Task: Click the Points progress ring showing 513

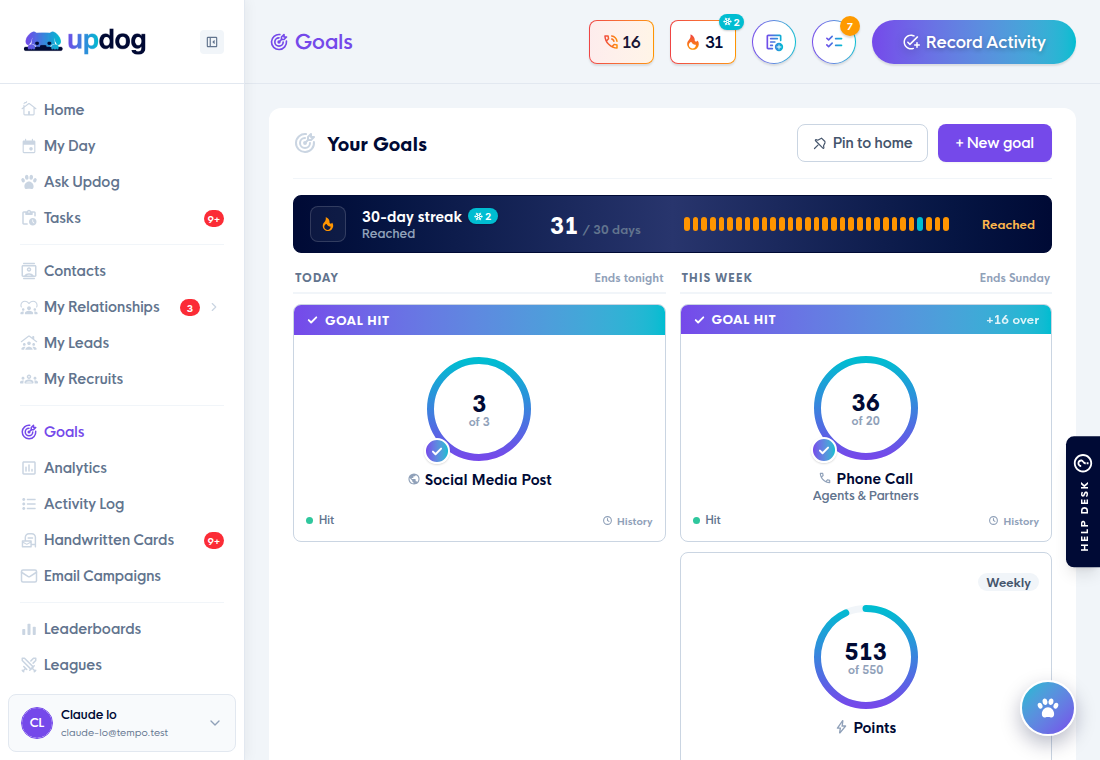Action: click(866, 657)
